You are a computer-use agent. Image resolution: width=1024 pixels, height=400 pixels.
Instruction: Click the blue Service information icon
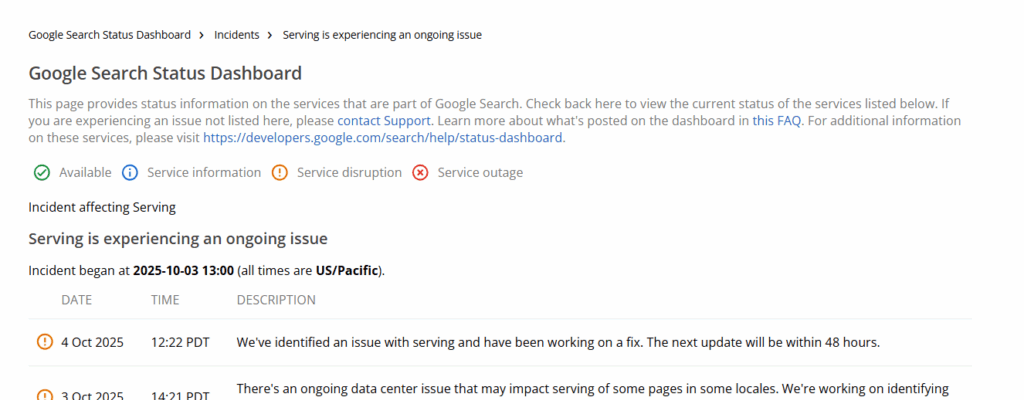coord(129,172)
